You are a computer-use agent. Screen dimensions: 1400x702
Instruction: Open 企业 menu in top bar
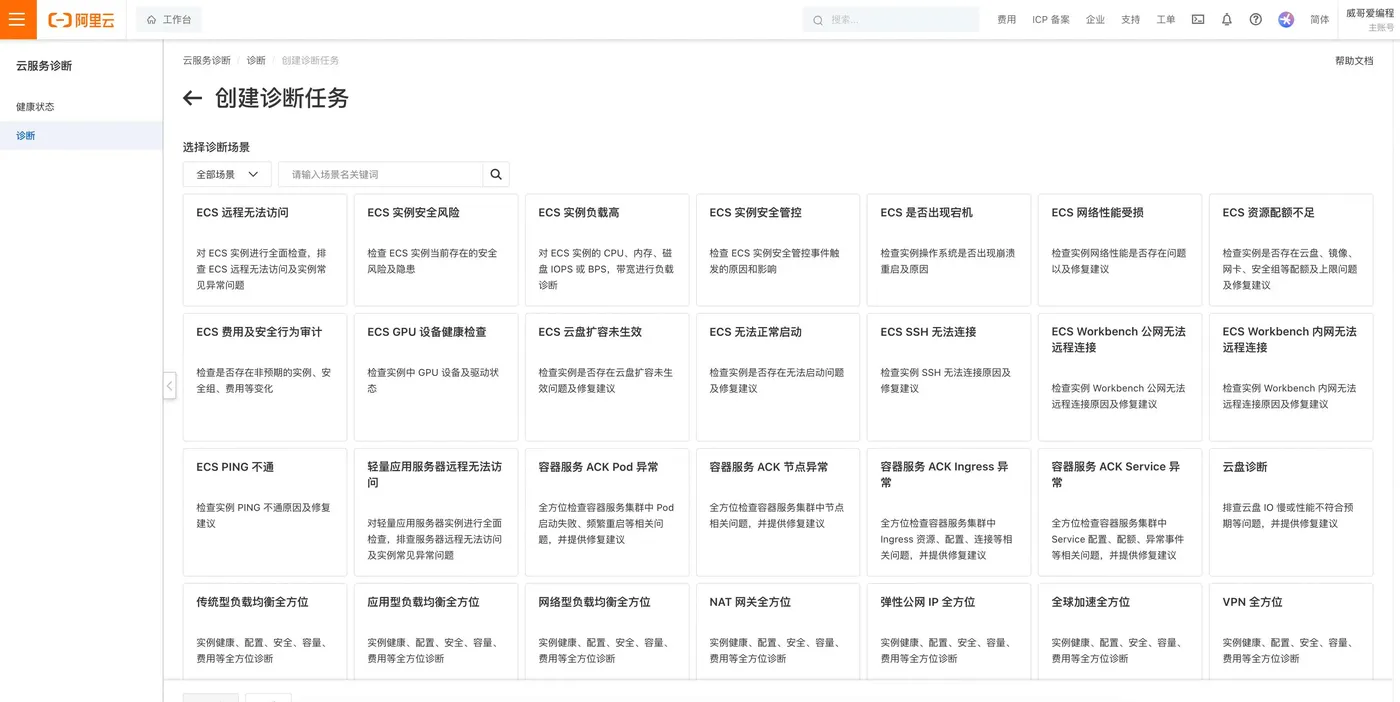click(1095, 19)
